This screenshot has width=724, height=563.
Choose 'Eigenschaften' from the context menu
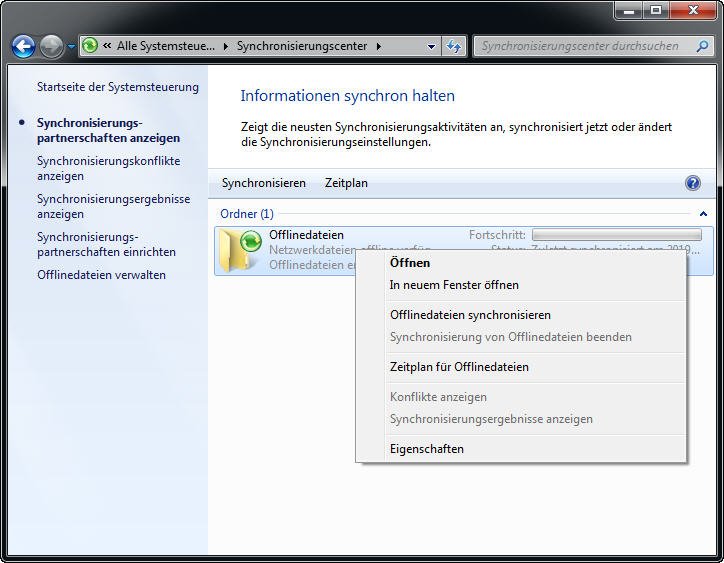point(520,449)
